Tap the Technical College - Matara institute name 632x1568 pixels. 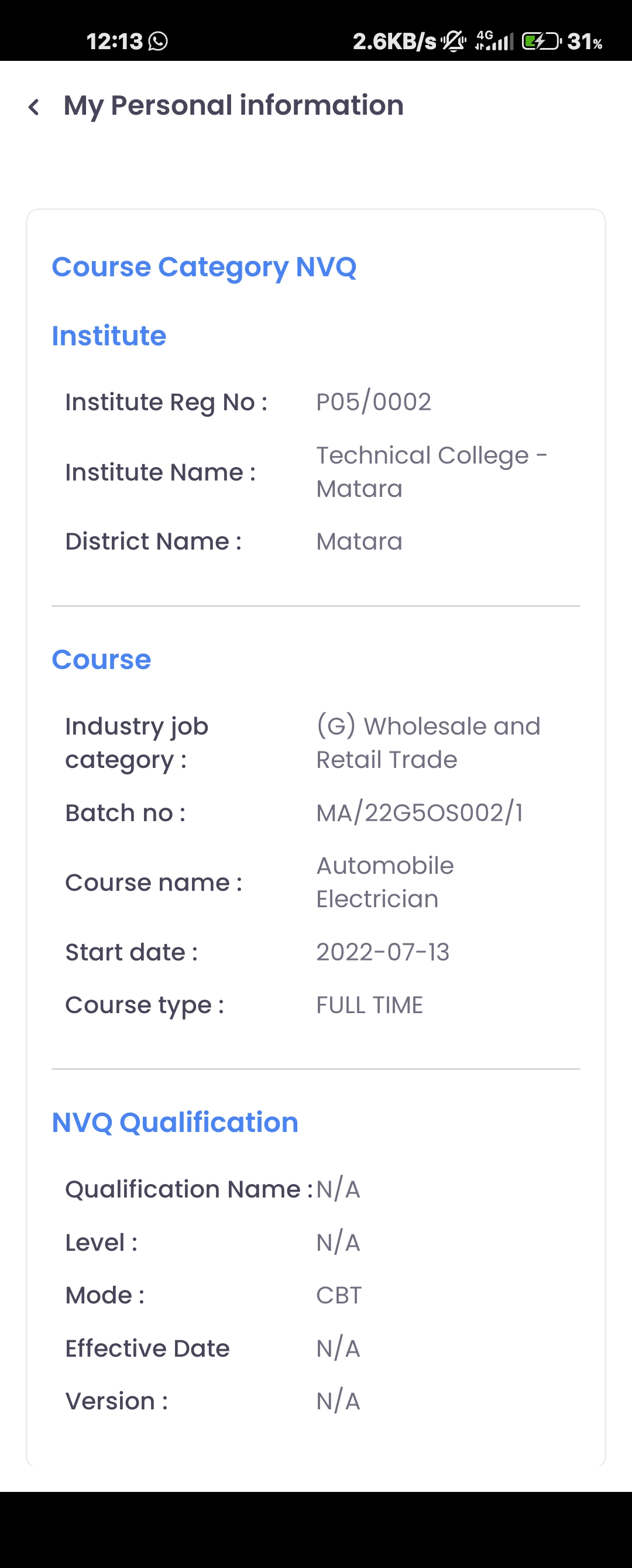point(431,472)
